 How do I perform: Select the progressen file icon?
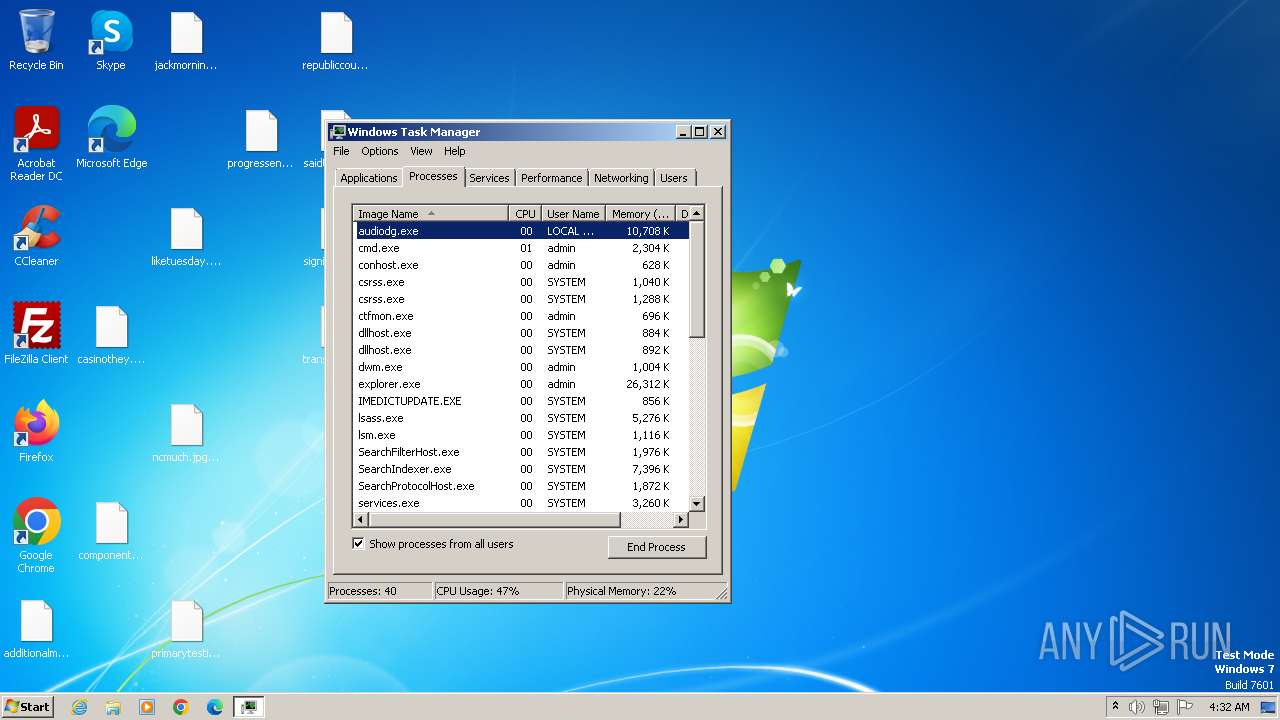(260, 138)
